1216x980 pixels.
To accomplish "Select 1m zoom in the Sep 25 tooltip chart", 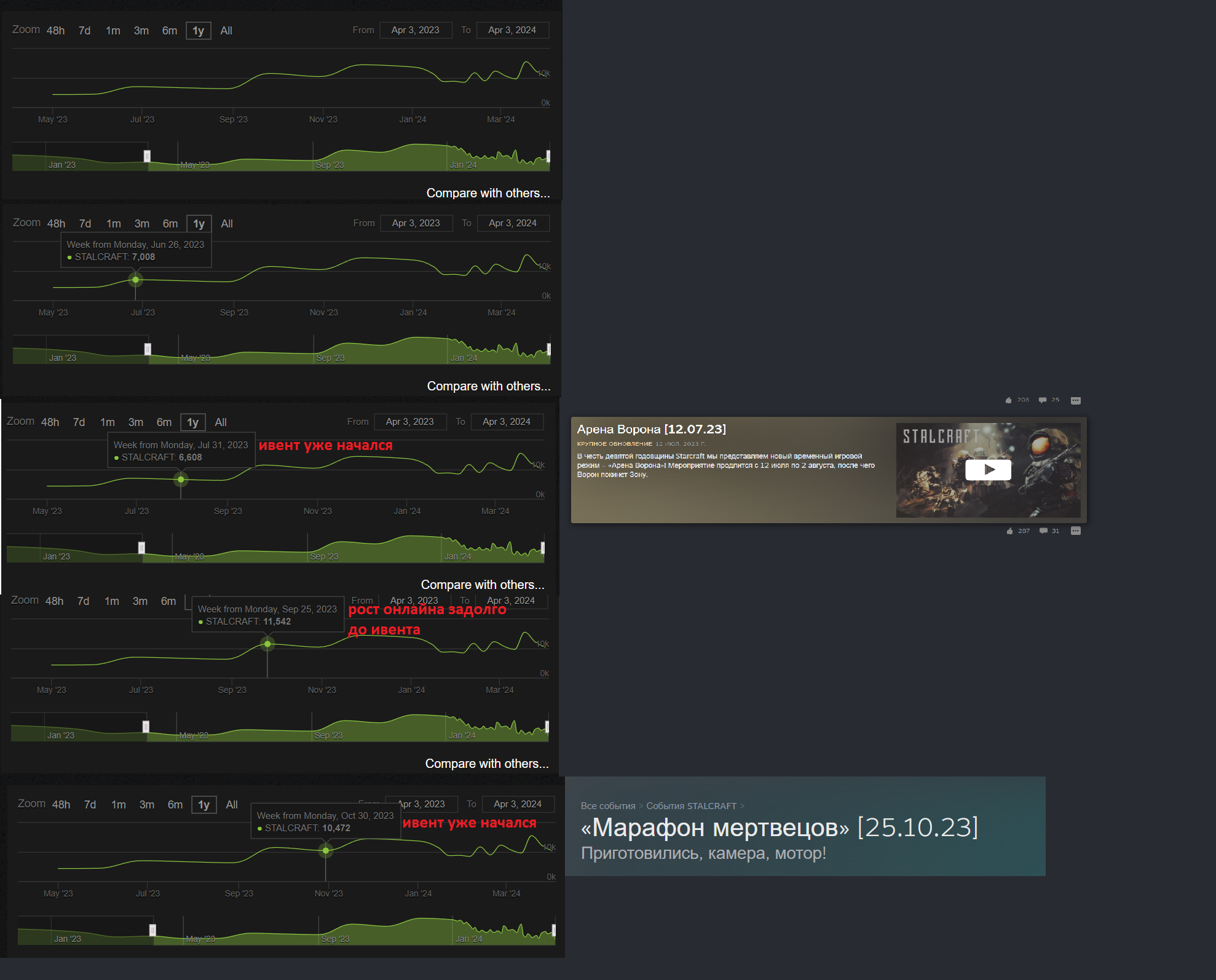I will (x=111, y=601).
